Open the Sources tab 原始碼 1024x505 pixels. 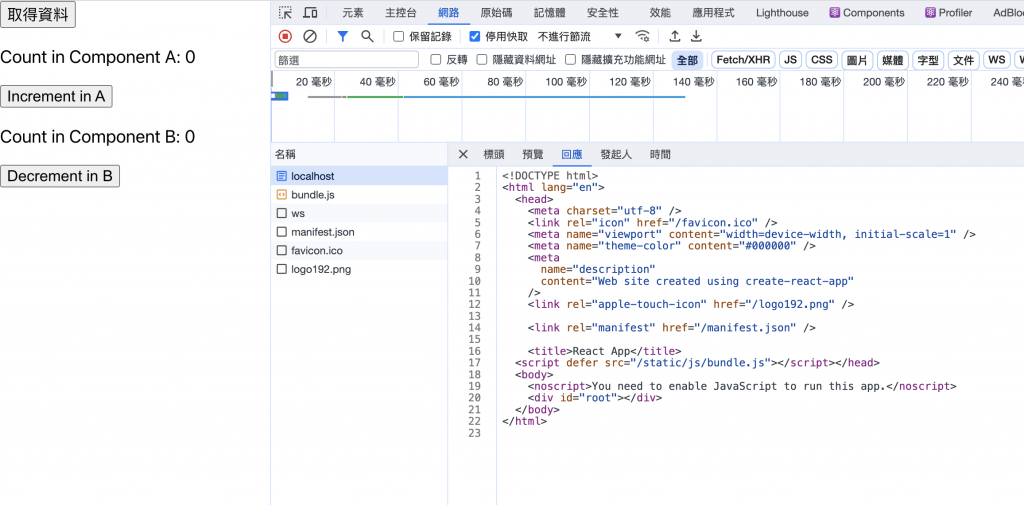(496, 12)
